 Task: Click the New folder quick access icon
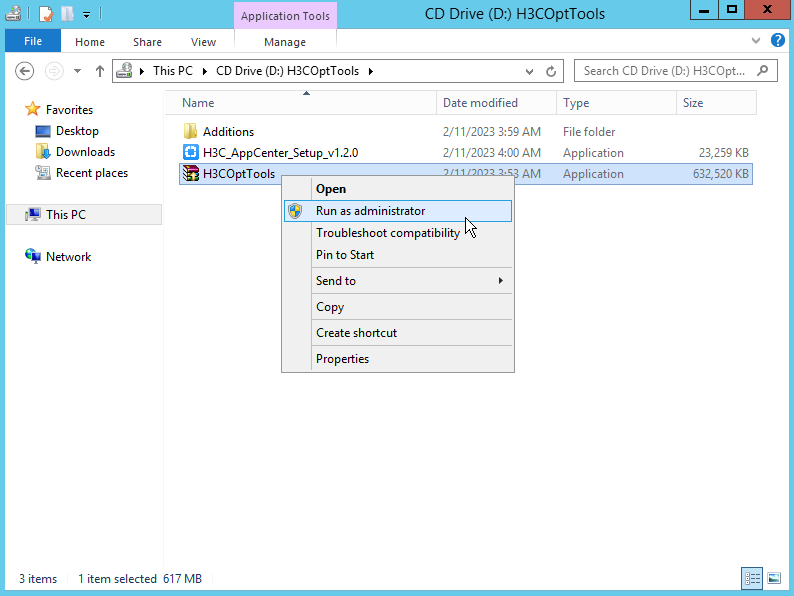tap(67, 14)
